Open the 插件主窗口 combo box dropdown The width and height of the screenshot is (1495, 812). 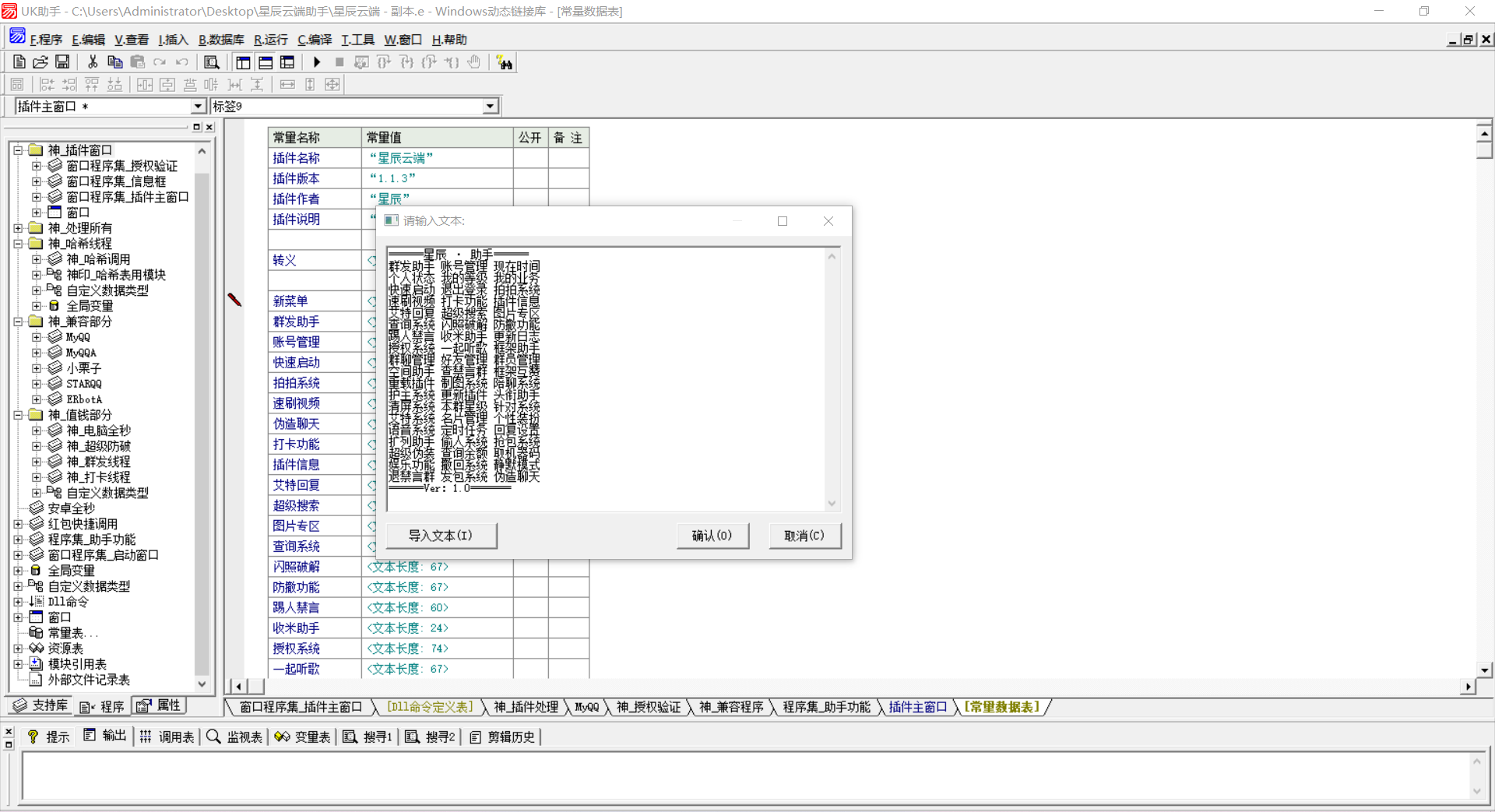point(198,107)
